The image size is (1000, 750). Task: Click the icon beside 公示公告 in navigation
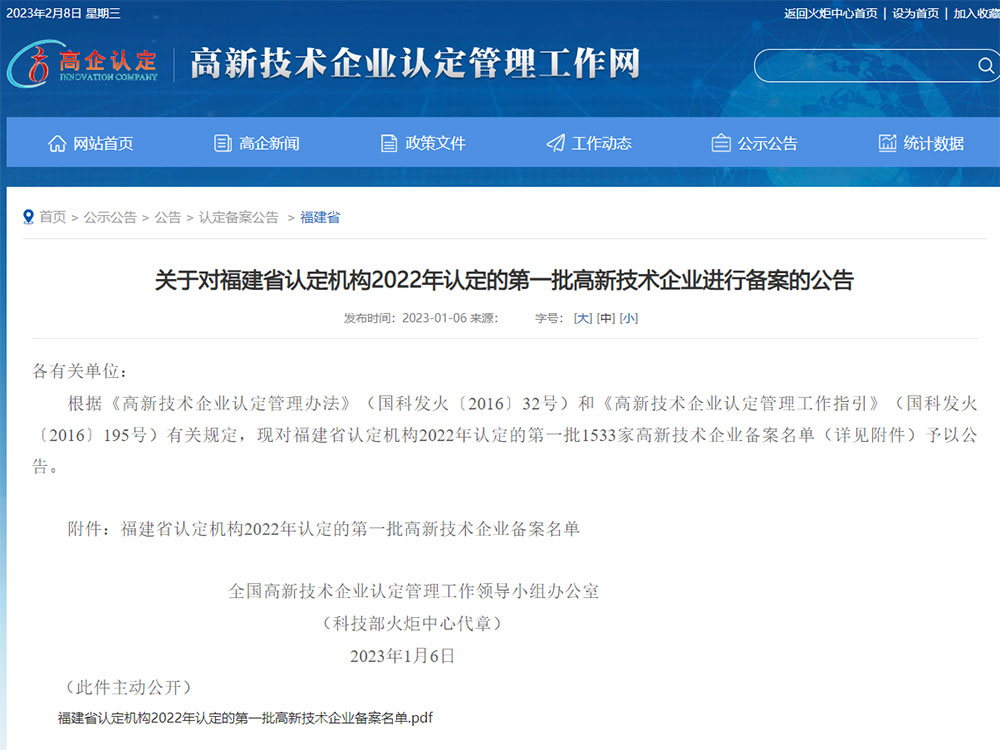click(721, 143)
